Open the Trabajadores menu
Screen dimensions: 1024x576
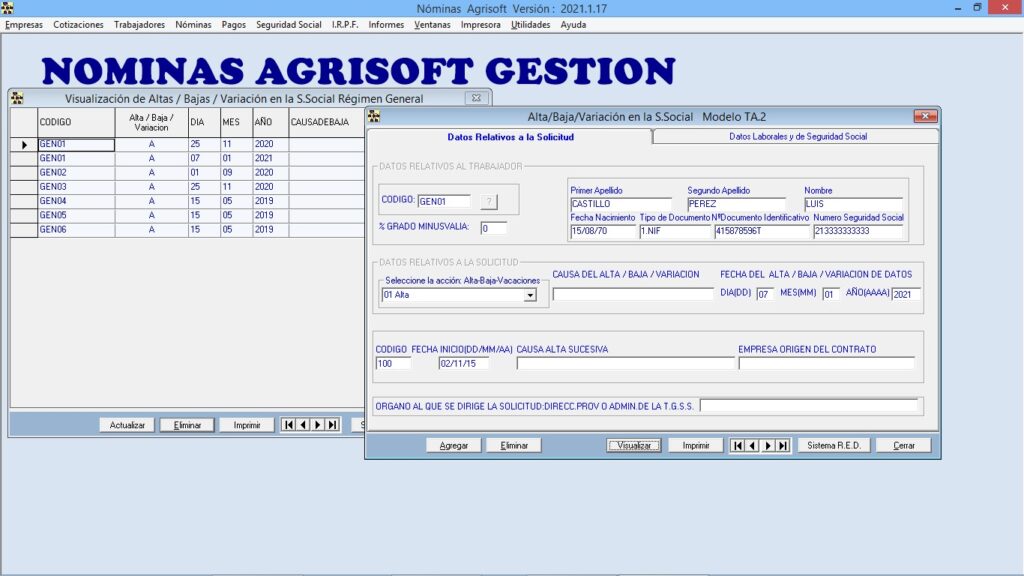pos(139,25)
